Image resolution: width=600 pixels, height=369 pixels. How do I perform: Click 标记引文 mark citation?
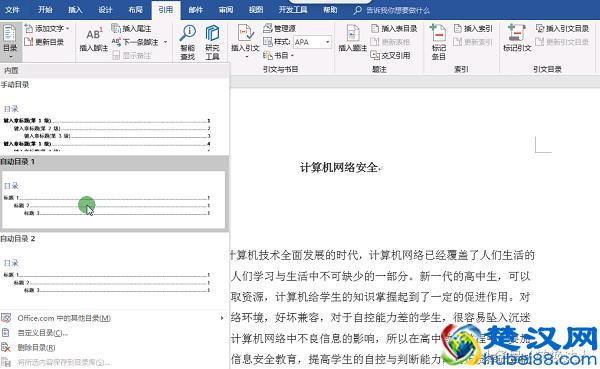(x=517, y=38)
